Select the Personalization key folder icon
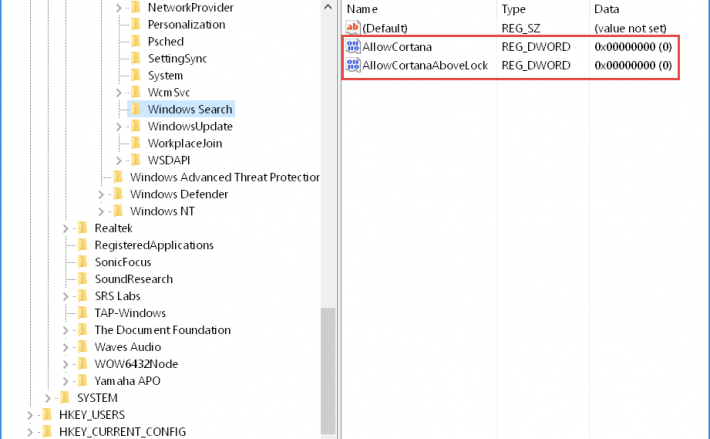This screenshot has height=439, width=710. pyautogui.click(x=136, y=24)
